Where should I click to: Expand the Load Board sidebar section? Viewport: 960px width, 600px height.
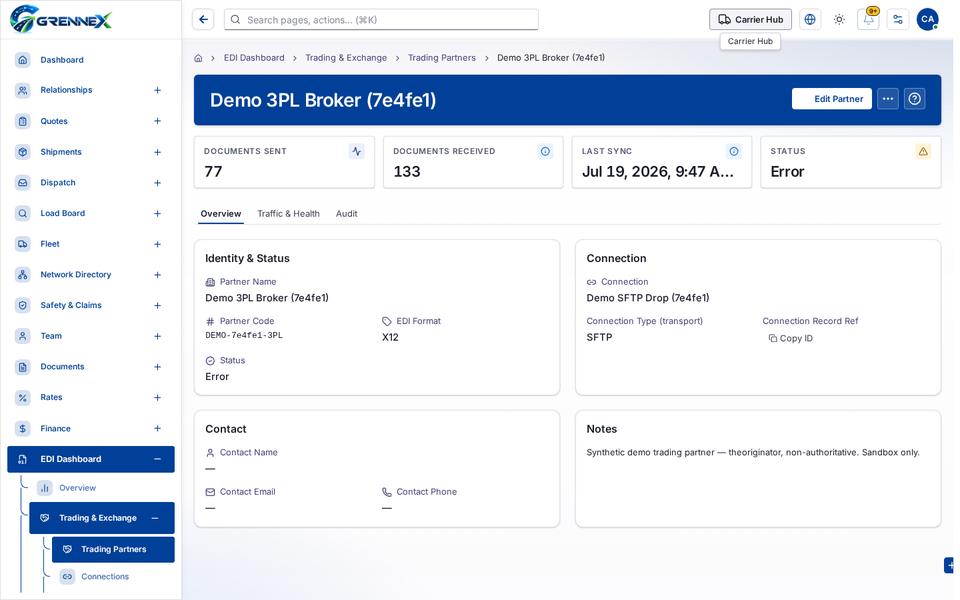pyautogui.click(x=157, y=213)
